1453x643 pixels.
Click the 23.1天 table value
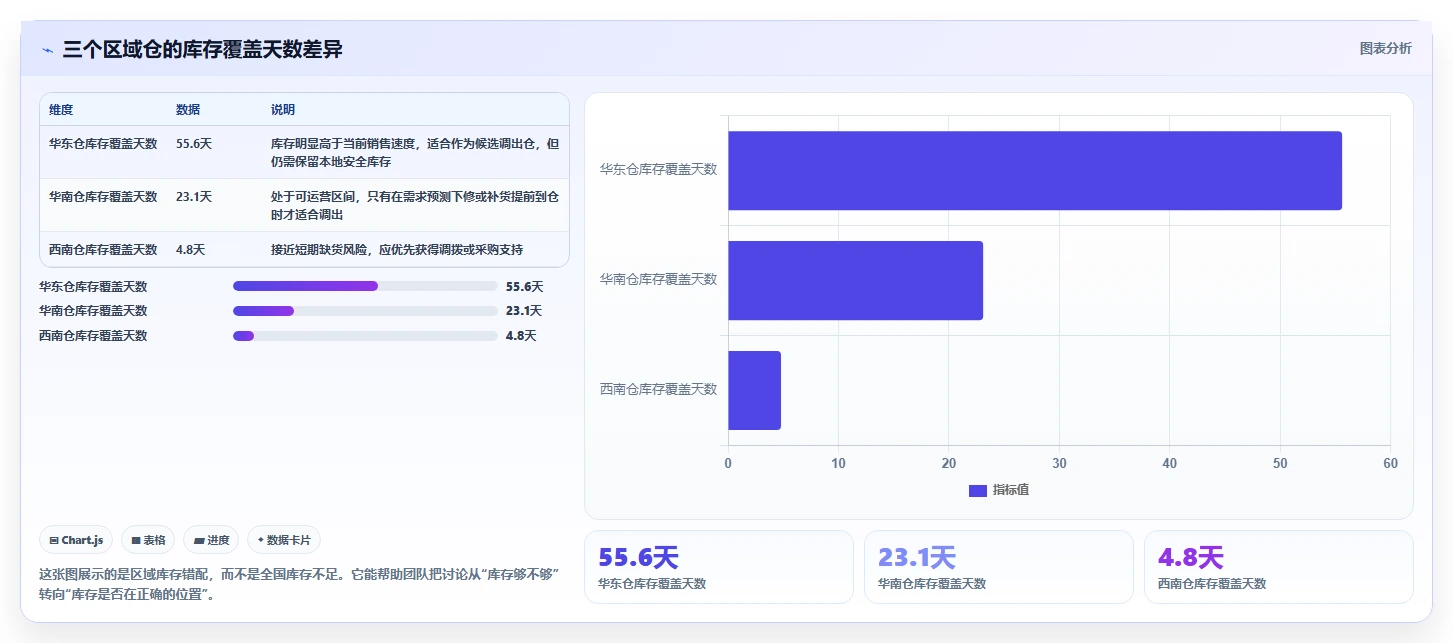pyautogui.click(x=194, y=197)
